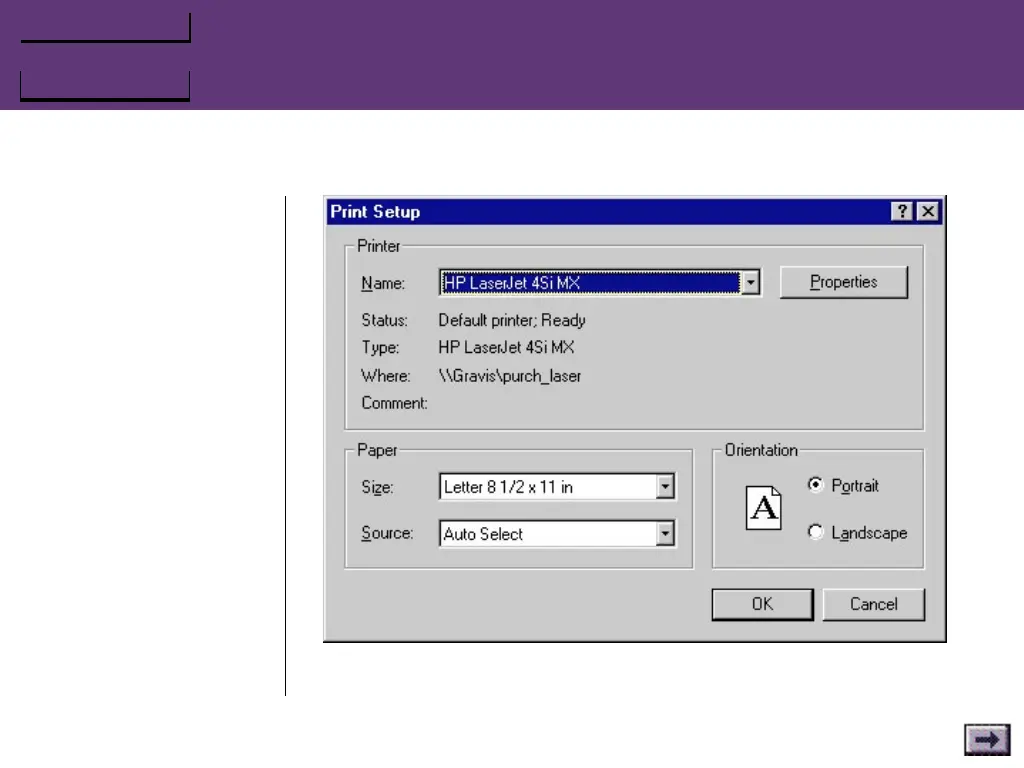The width and height of the screenshot is (1024, 768).
Task: Click the help question mark icon
Action: [x=902, y=212]
